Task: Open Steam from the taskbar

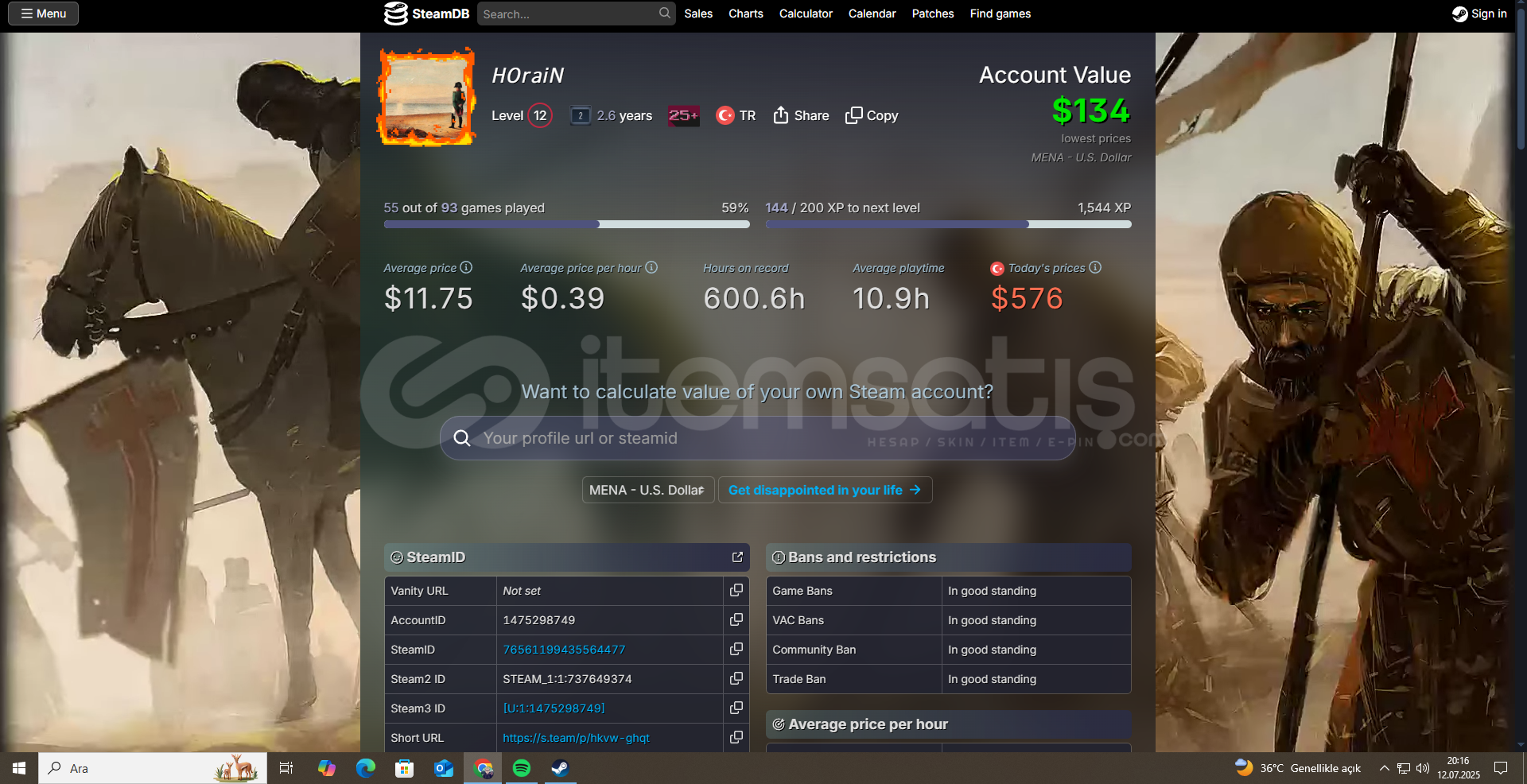Action: pyautogui.click(x=561, y=768)
